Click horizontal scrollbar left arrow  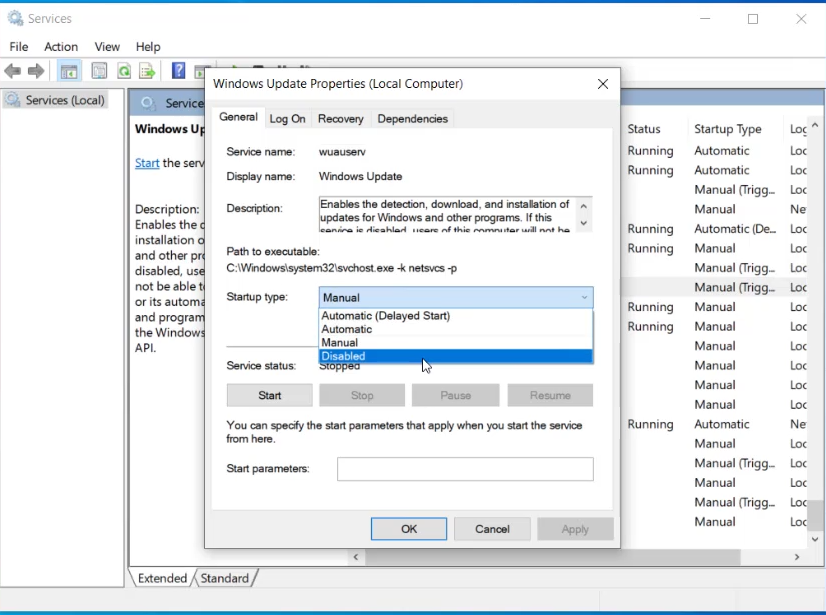(x=356, y=557)
